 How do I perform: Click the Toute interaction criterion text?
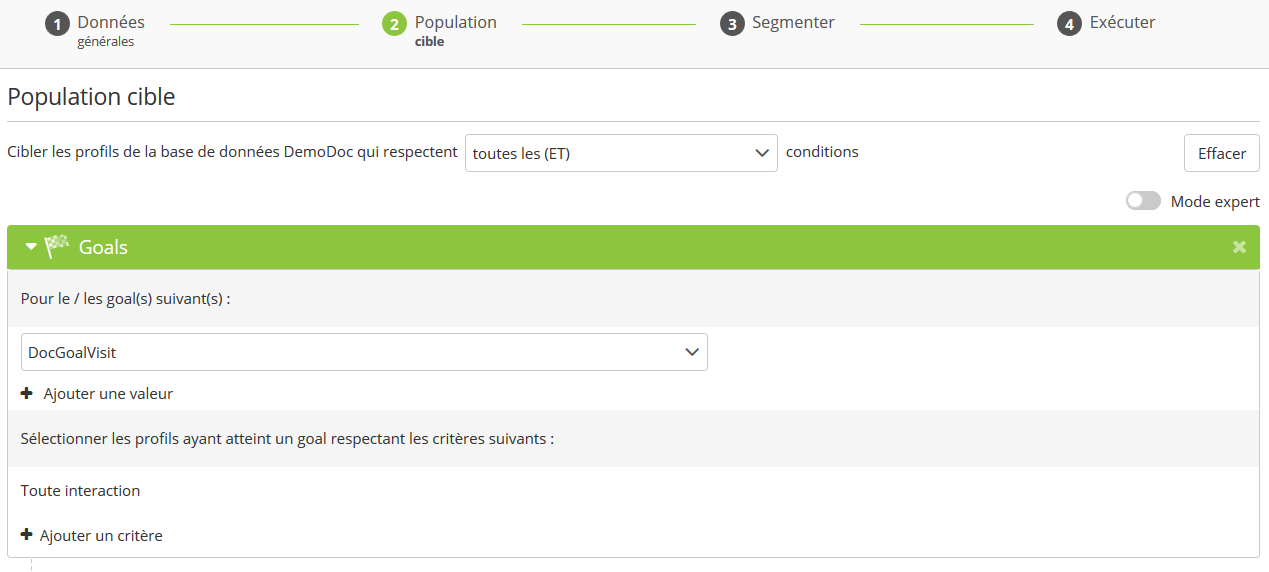click(x=80, y=491)
